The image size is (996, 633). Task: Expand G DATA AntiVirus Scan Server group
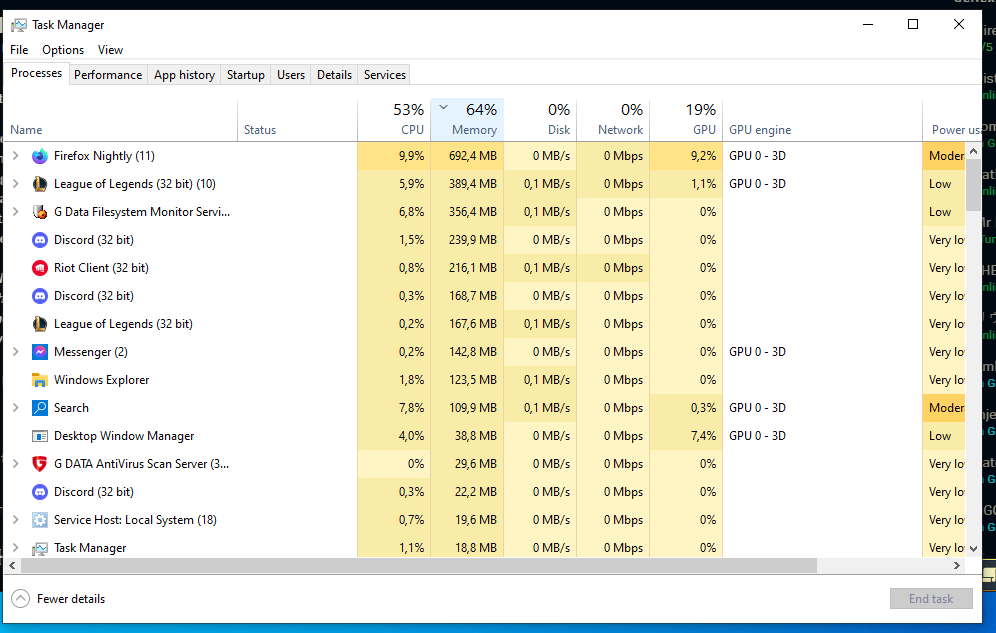(x=15, y=463)
